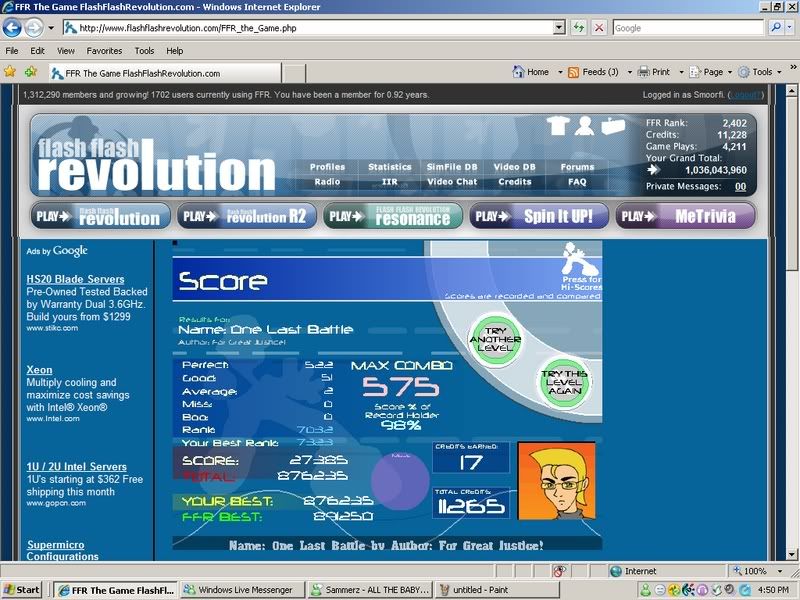800x600 pixels.
Task: Click the Add to Favorites icon
Action: coord(31,71)
